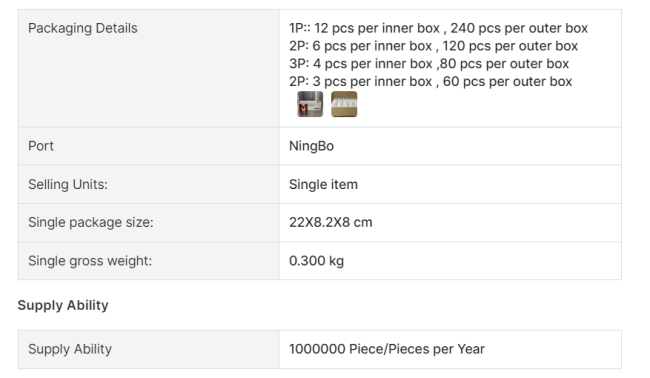The width and height of the screenshot is (650, 378).
Task: Click the Packaging Details row label
Action: 82,28
